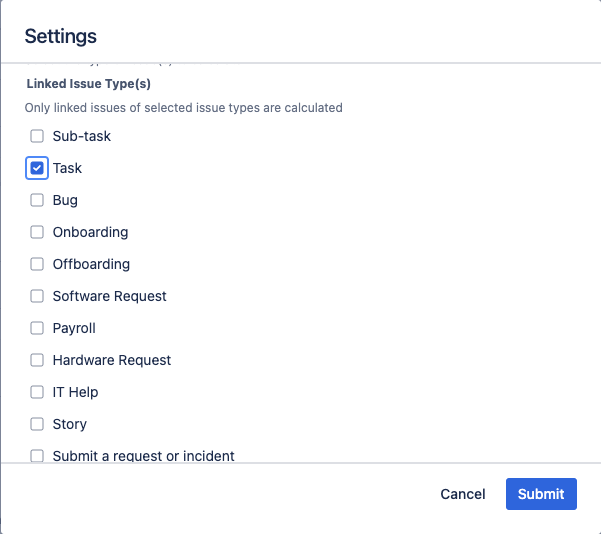Click the "Sub-task" label text
The height and width of the screenshot is (534, 601).
81,136
